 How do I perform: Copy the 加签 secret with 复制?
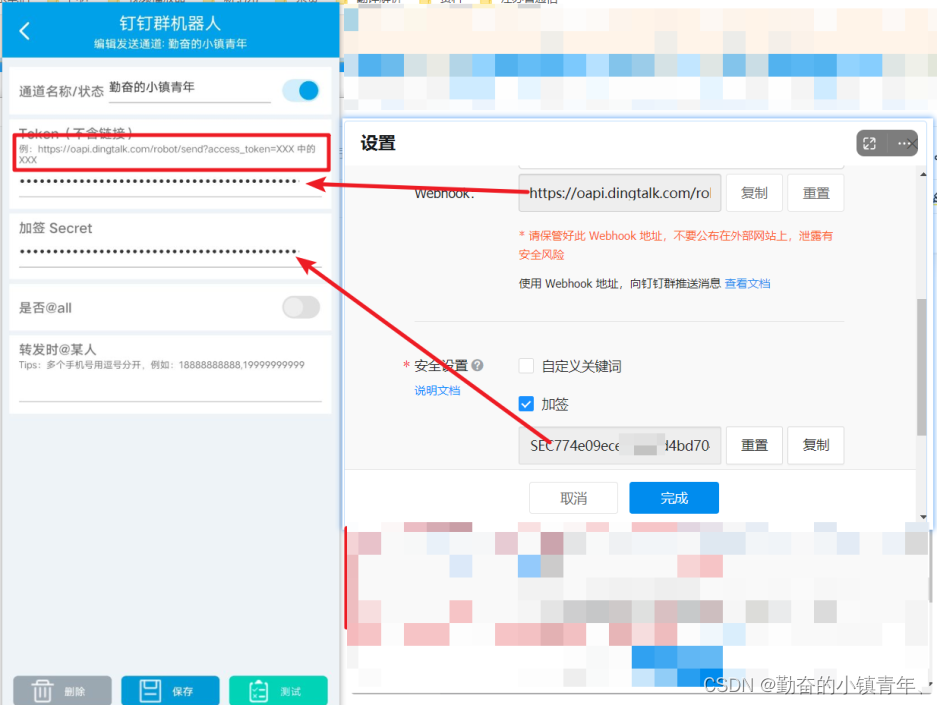(816, 445)
